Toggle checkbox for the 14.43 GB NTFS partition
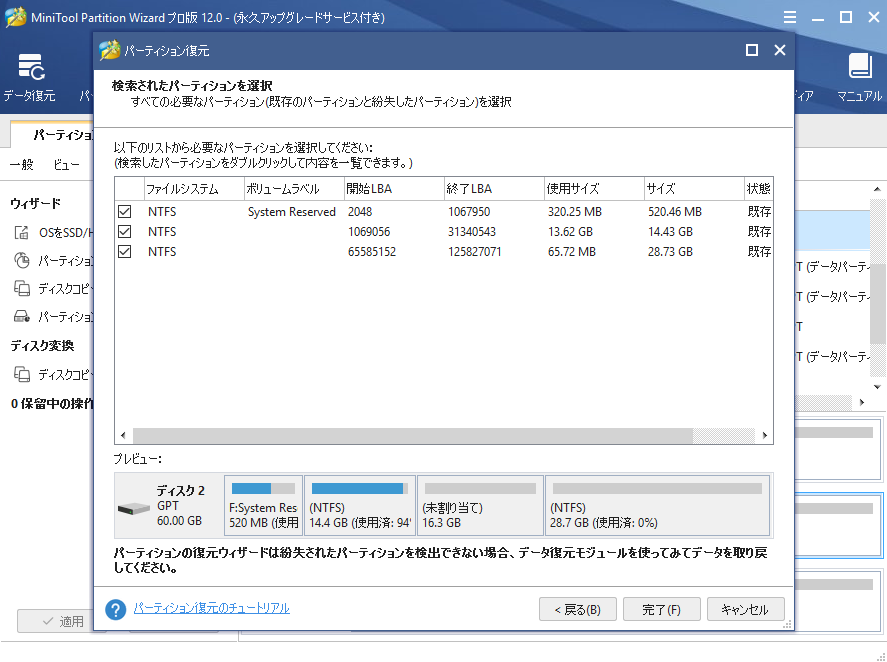The image size is (887, 662). (125, 232)
